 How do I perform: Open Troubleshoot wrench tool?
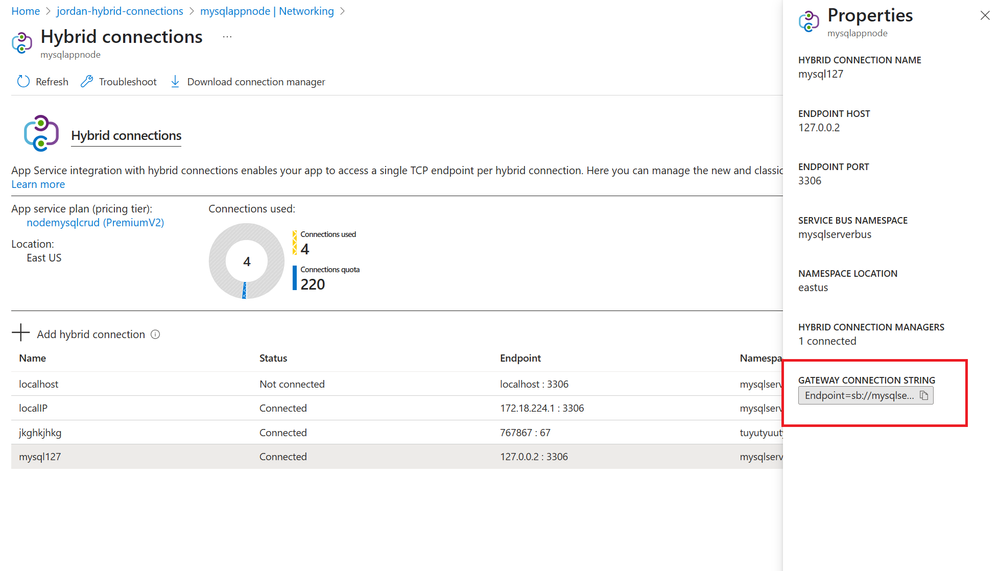coord(87,82)
